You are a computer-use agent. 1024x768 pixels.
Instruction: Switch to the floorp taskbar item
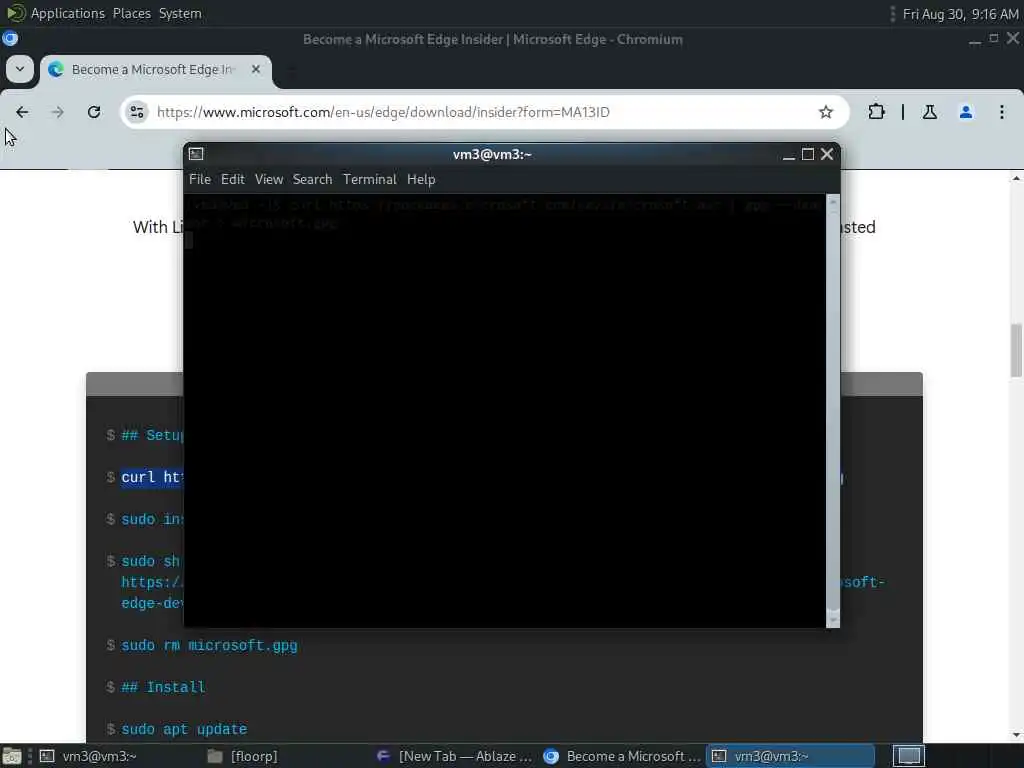coord(286,756)
